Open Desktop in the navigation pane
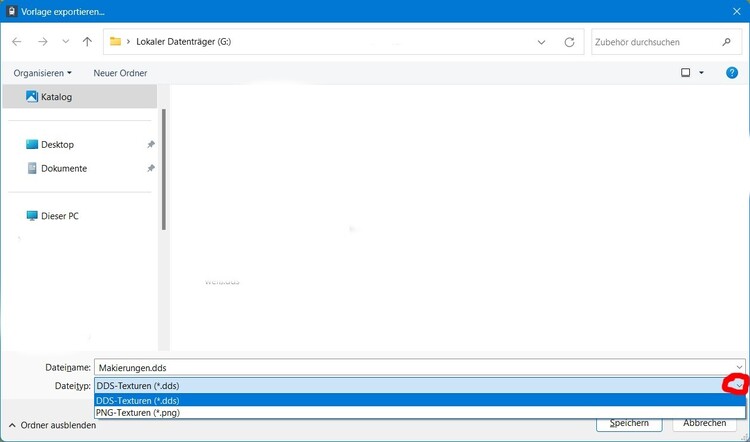The height and width of the screenshot is (442, 750). pyautogui.click(x=57, y=144)
